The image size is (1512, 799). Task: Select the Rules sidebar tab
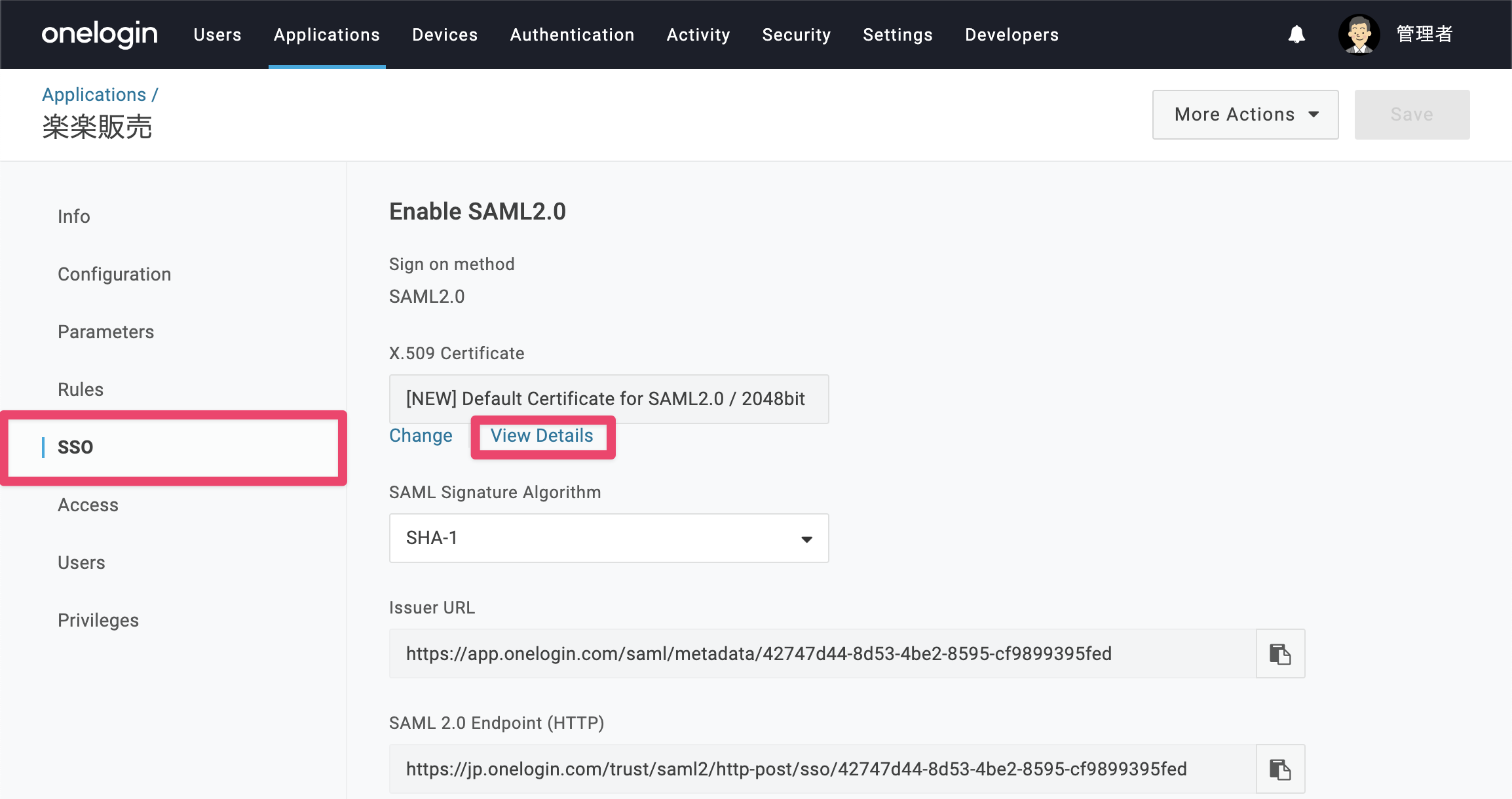[81, 389]
